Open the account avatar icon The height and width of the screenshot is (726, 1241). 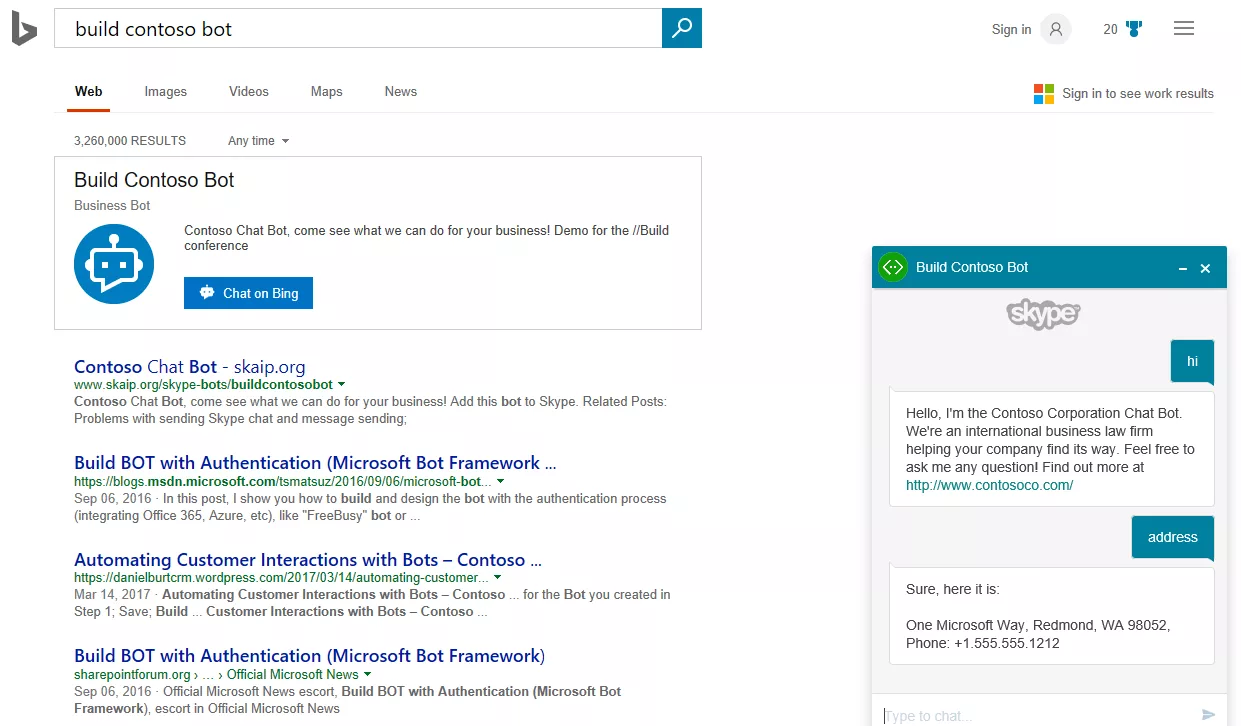pyautogui.click(x=1056, y=29)
